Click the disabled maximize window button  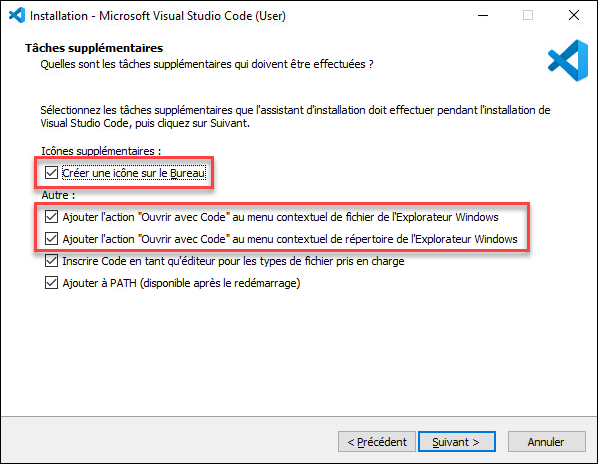coord(528,15)
